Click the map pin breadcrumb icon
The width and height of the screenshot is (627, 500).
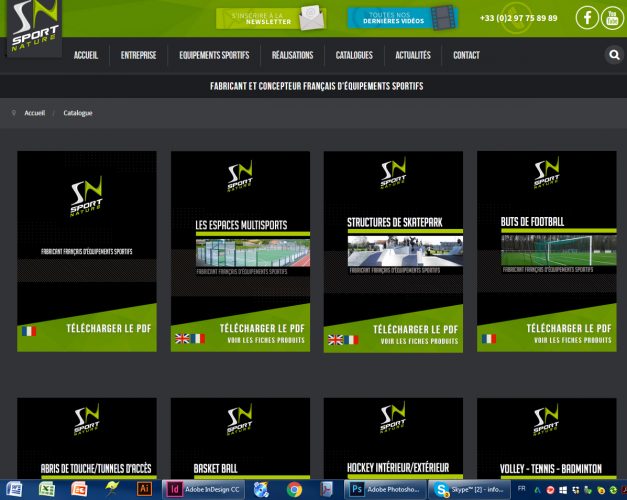pyautogui.click(x=14, y=113)
